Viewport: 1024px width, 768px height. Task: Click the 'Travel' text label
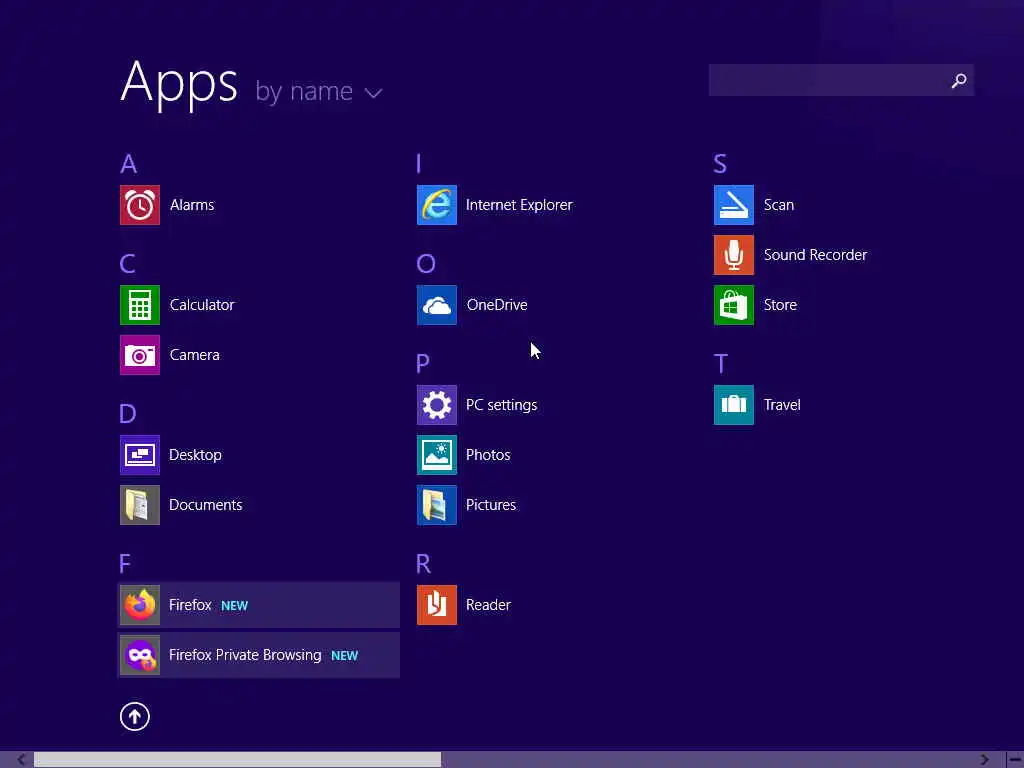pos(782,405)
